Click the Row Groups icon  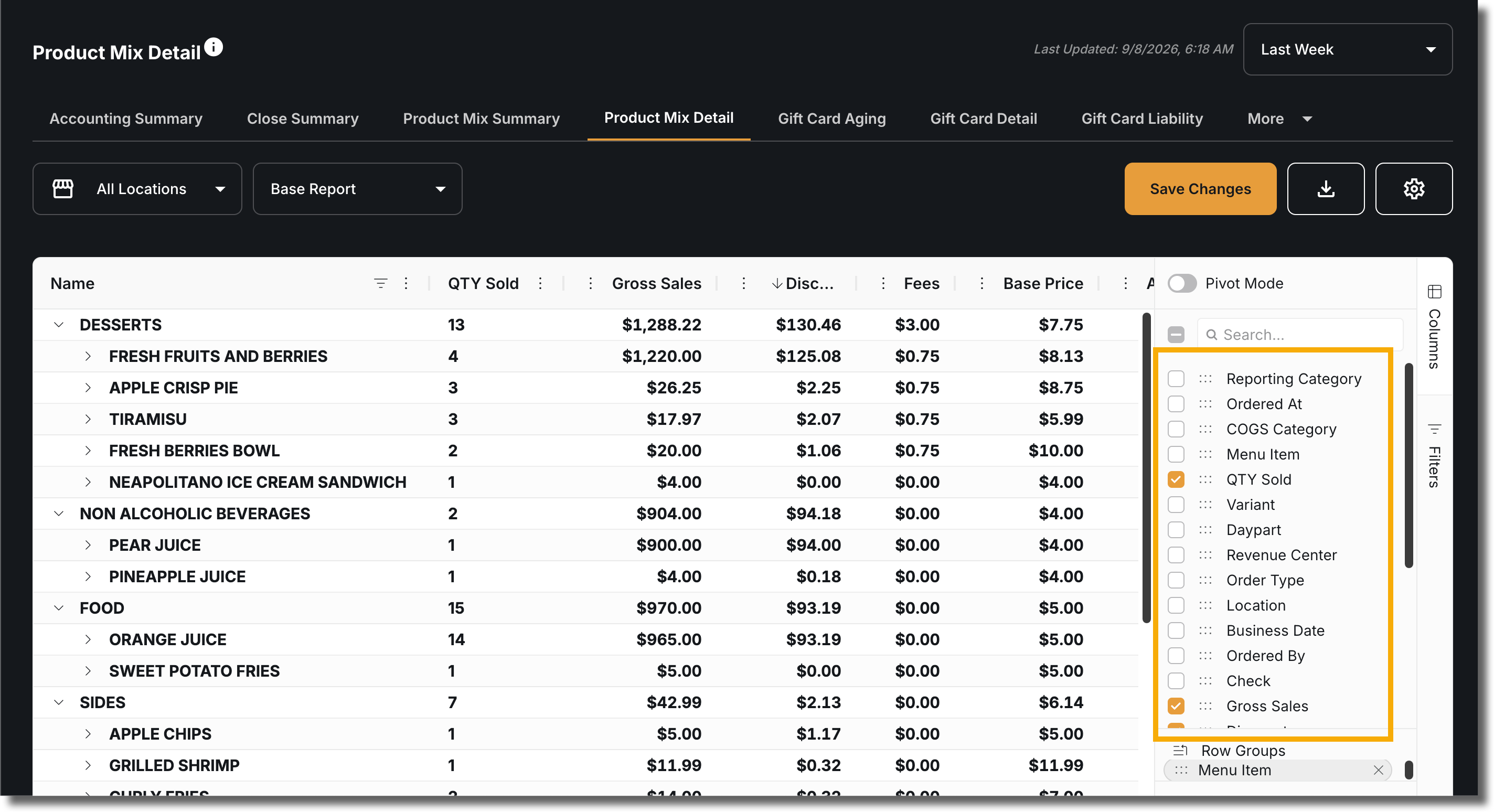(1180, 750)
